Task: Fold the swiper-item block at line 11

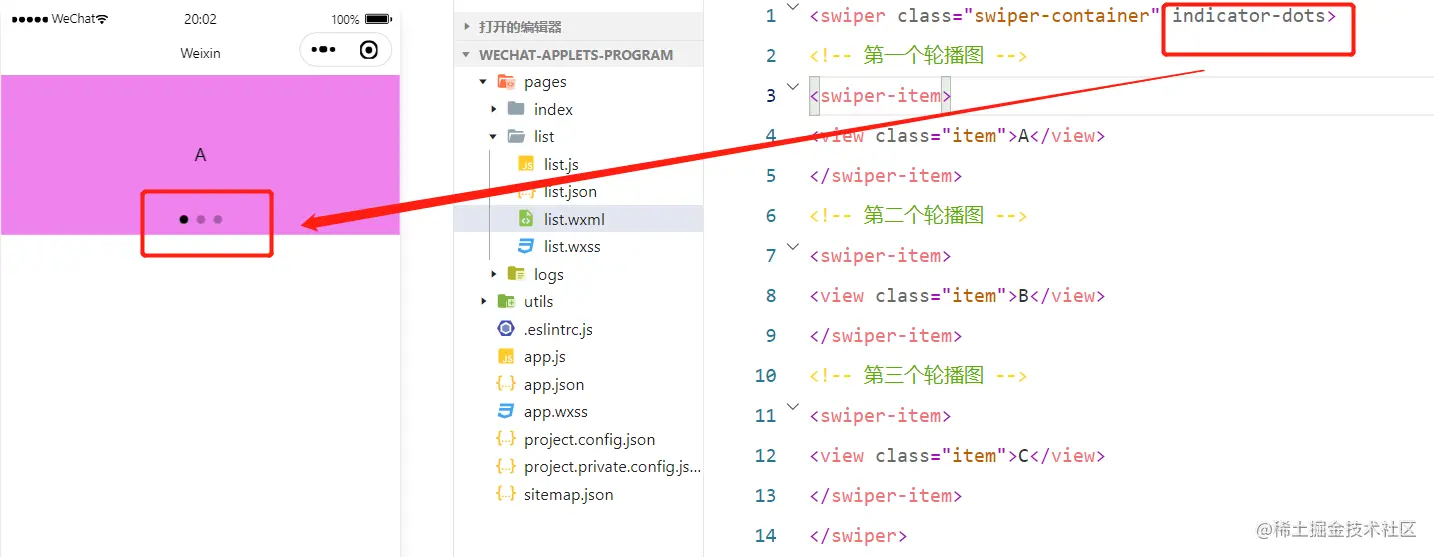Action: point(793,407)
